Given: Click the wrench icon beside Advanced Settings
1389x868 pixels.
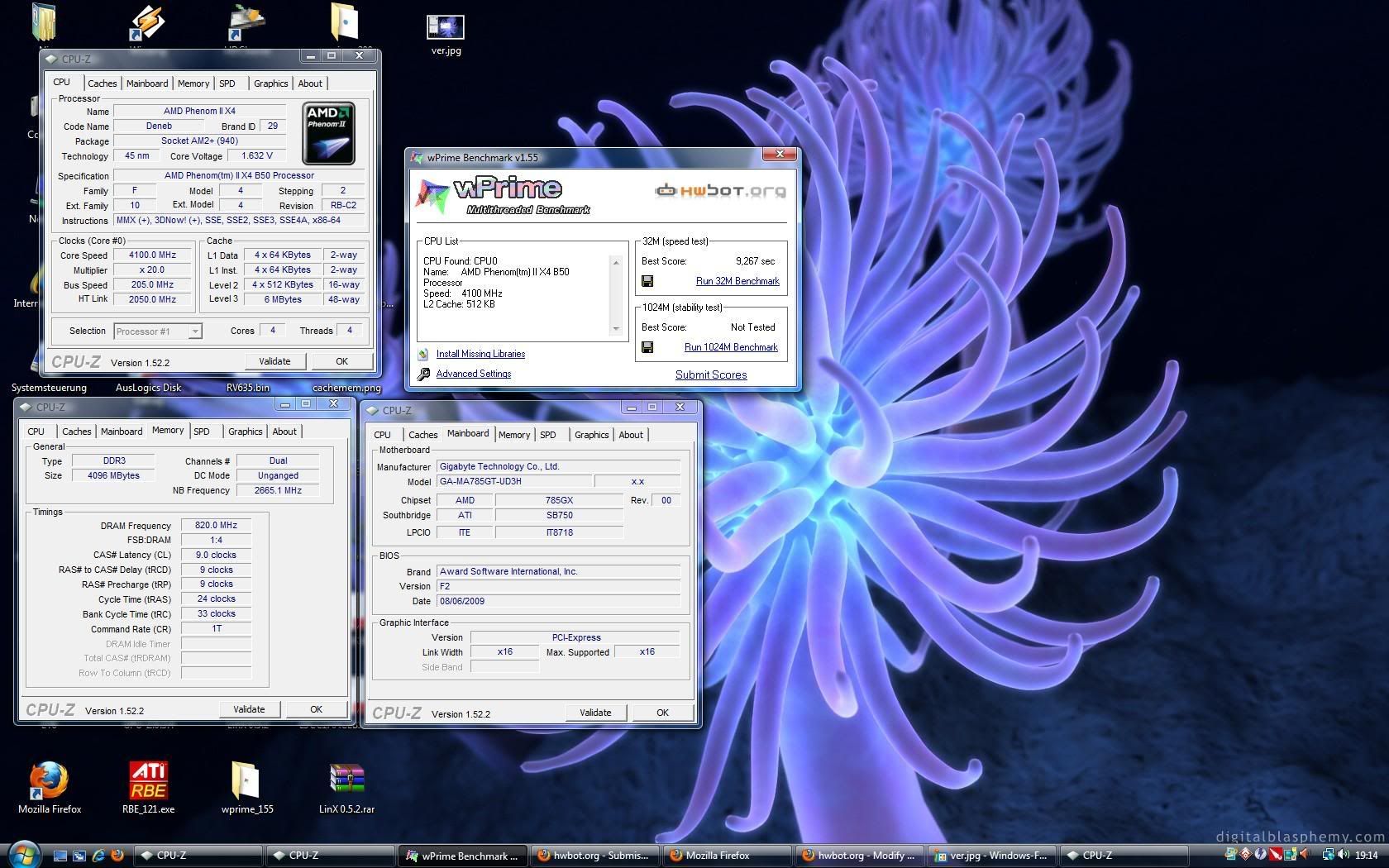Looking at the screenshot, I should (x=423, y=374).
